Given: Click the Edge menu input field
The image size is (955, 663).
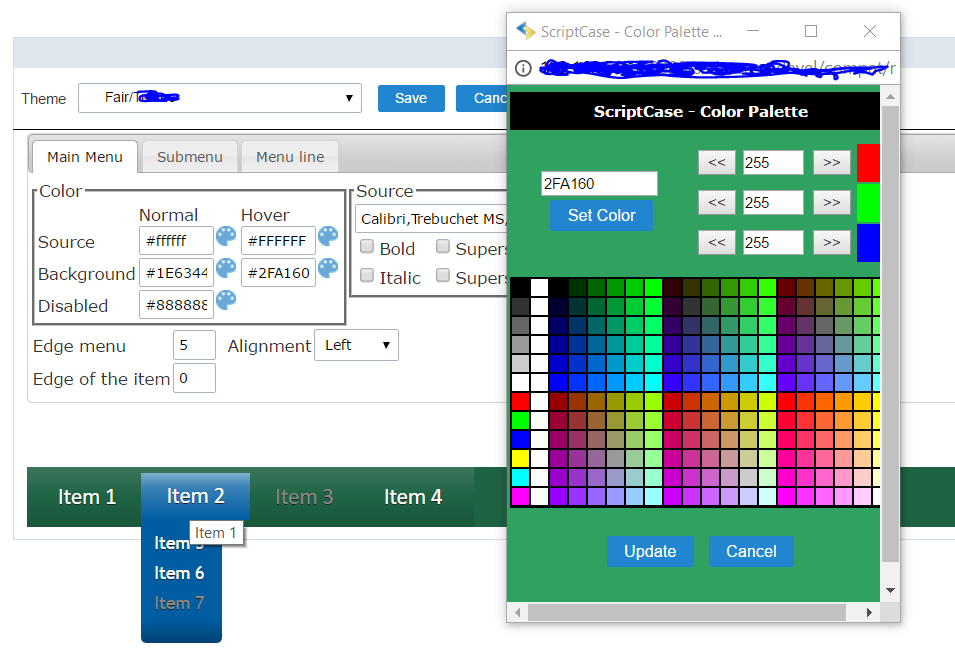Looking at the screenshot, I should coord(194,345).
